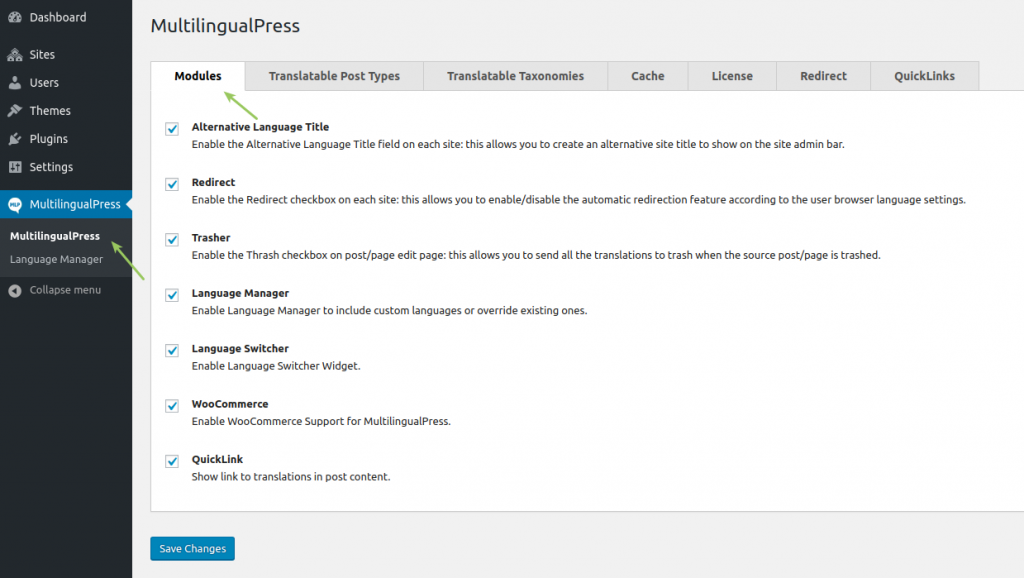Click the 'Trasher' module label
This screenshot has height=578, width=1024.
(210, 238)
